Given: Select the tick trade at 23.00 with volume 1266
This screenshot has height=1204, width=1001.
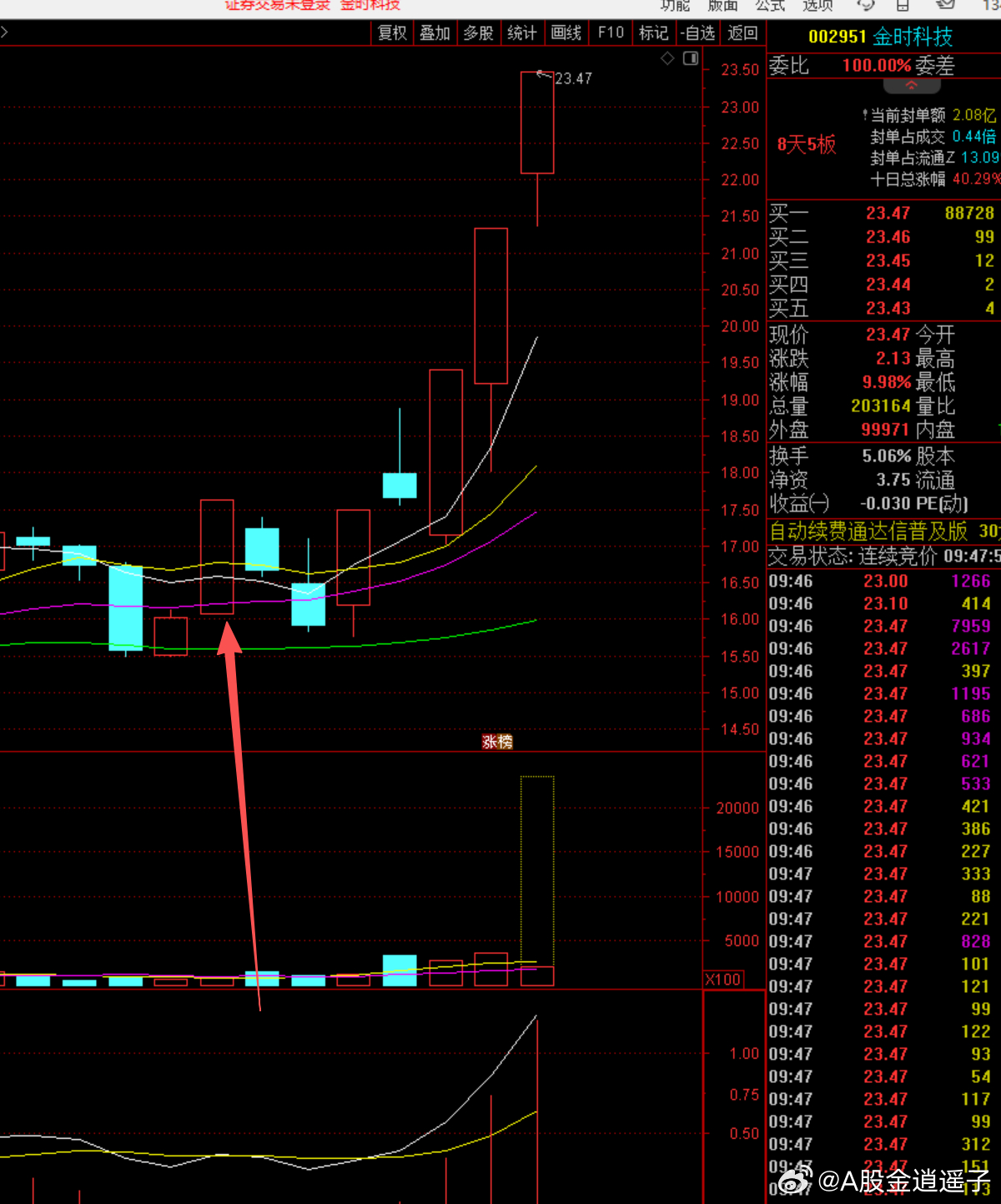Looking at the screenshot, I should click(x=880, y=581).
